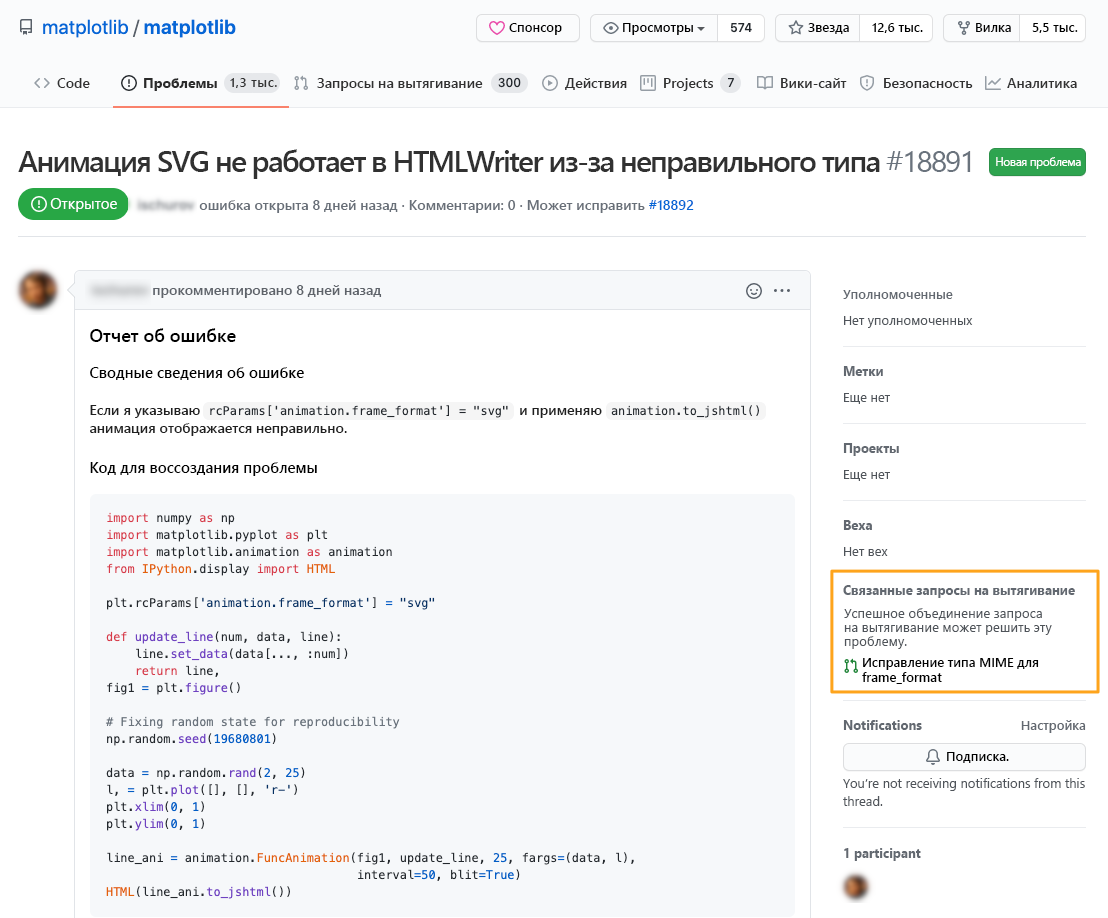
Task: Click the repository book icon next to matplotlib
Action: pyautogui.click(x=27, y=27)
